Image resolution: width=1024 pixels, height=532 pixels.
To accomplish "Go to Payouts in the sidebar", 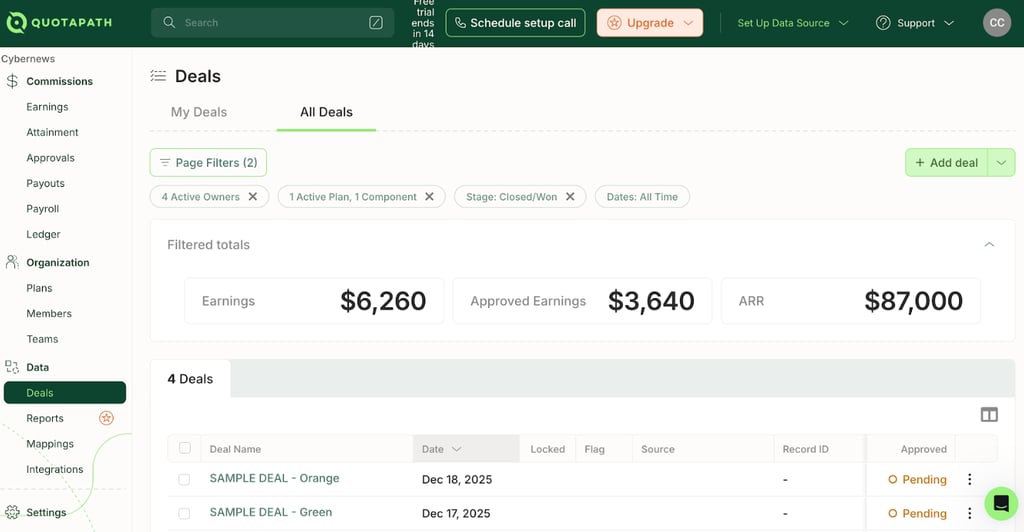I will tap(45, 183).
